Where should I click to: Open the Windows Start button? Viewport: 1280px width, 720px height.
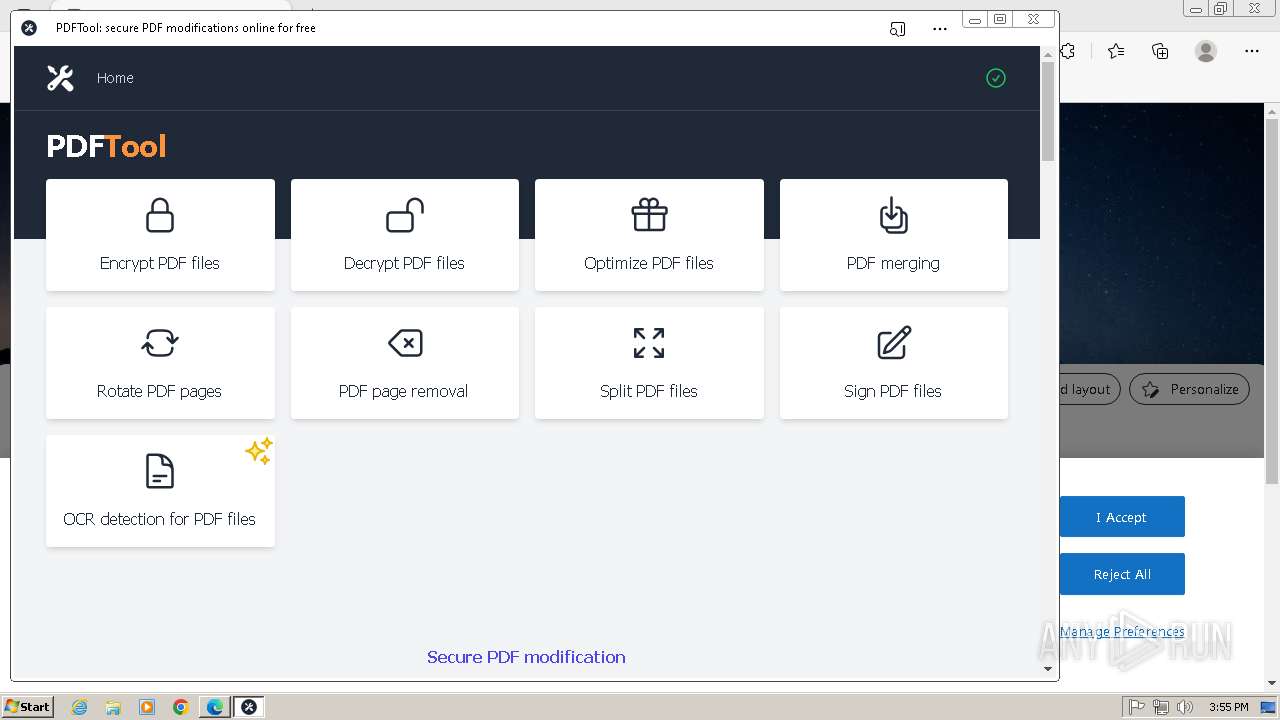[28, 707]
